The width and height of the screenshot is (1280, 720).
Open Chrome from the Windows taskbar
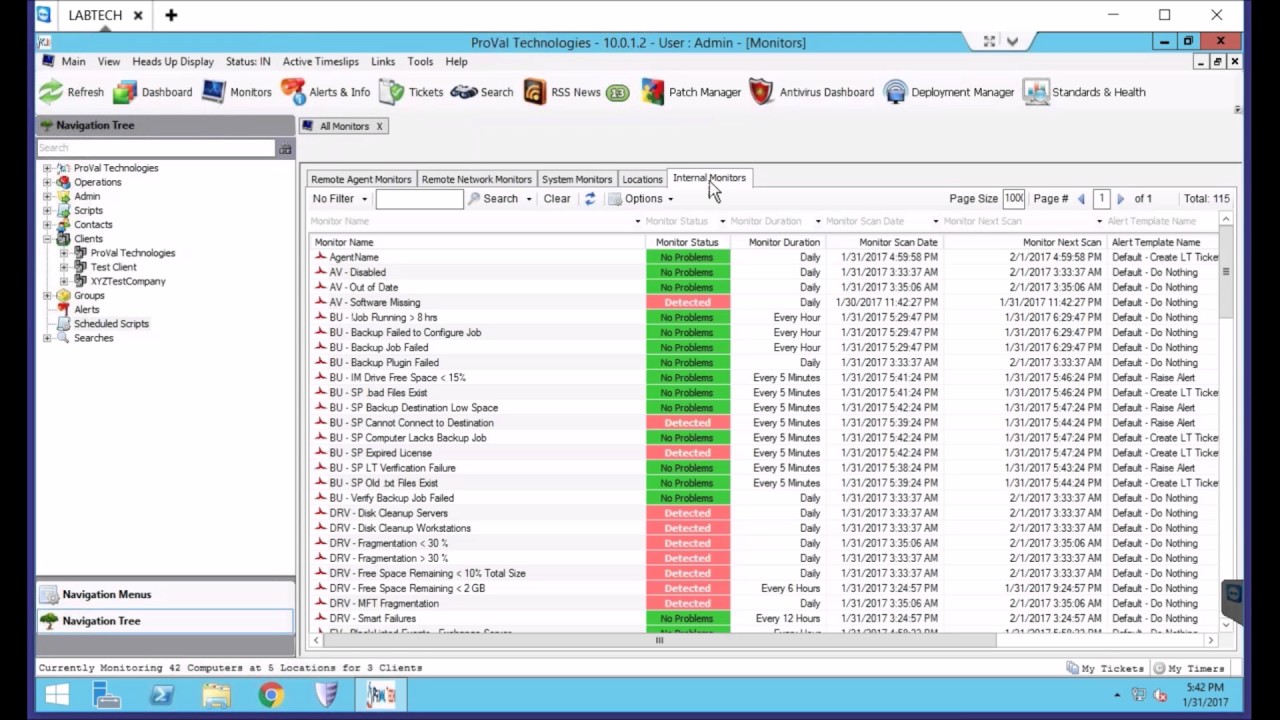[271, 695]
